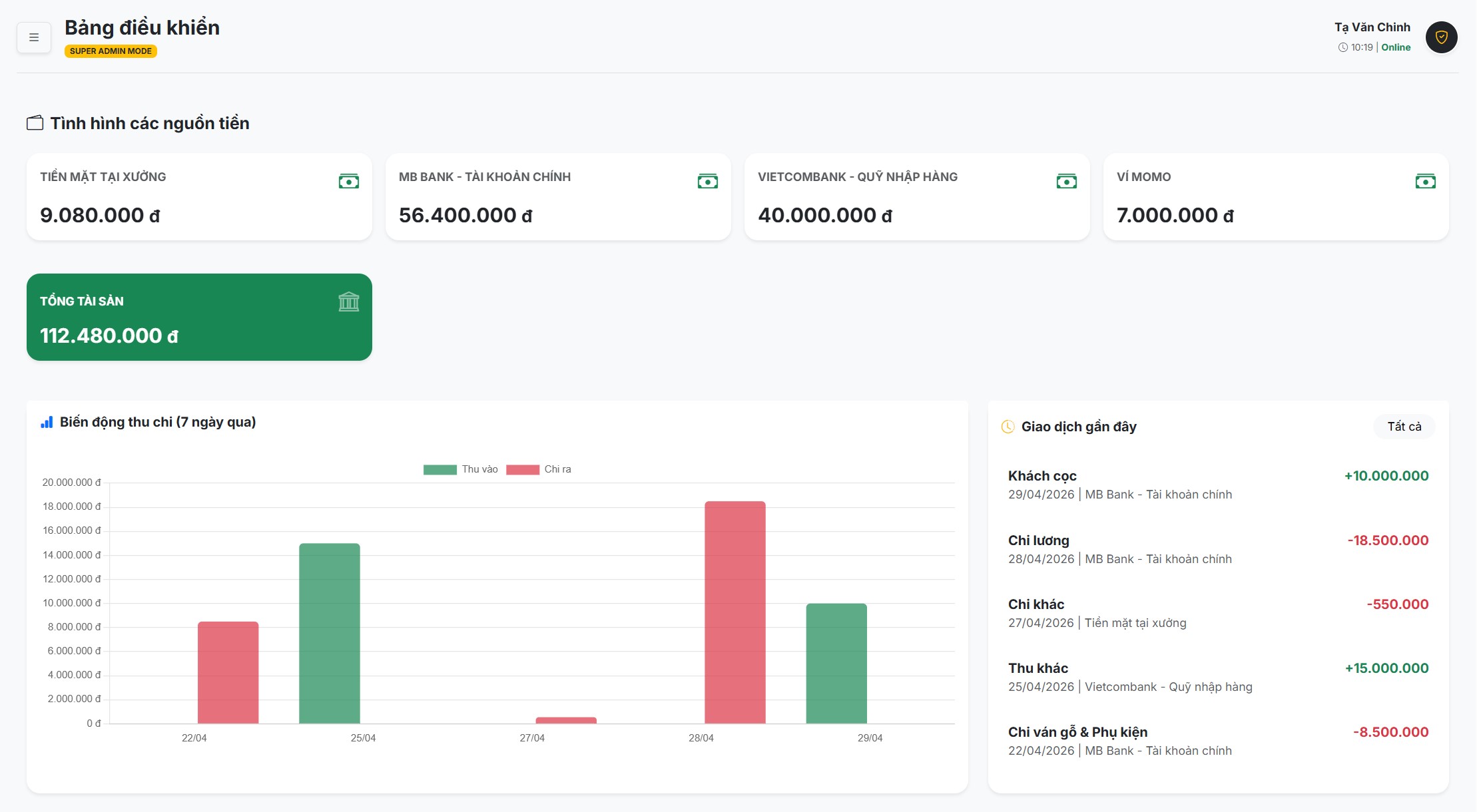This screenshot has height=812, width=1477.
Task: Click cash icon on Tiền mặt tại xưởng card
Action: [349, 181]
